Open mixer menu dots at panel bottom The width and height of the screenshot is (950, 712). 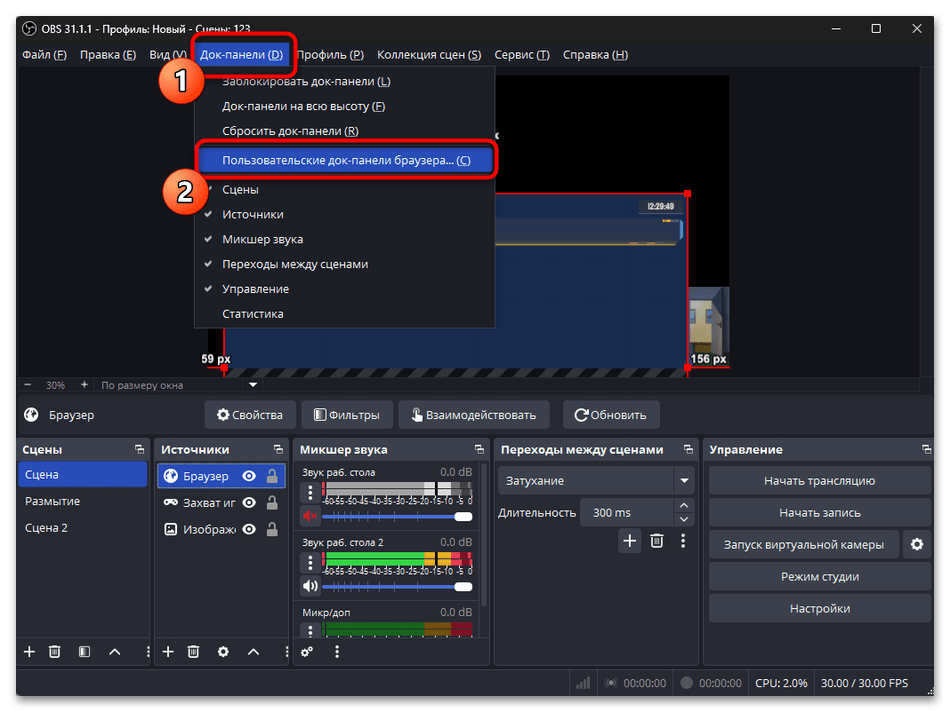coord(337,652)
